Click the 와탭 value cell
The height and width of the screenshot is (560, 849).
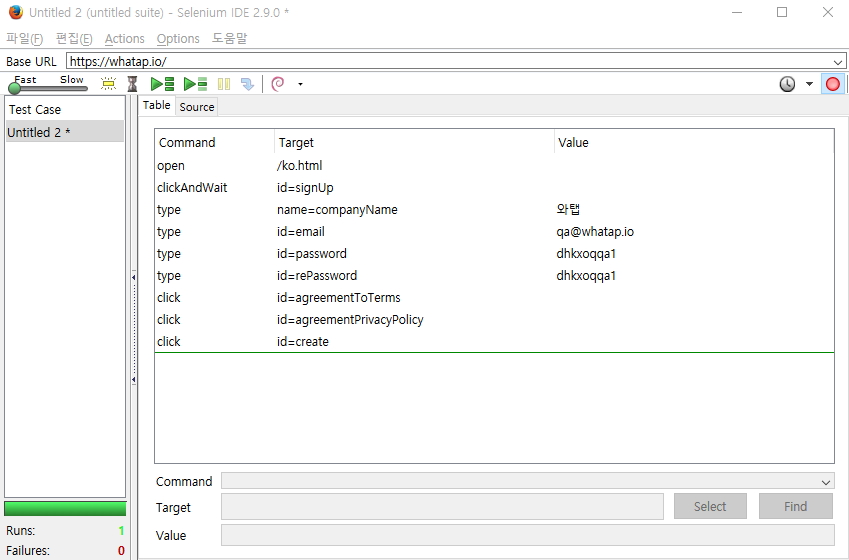point(568,210)
